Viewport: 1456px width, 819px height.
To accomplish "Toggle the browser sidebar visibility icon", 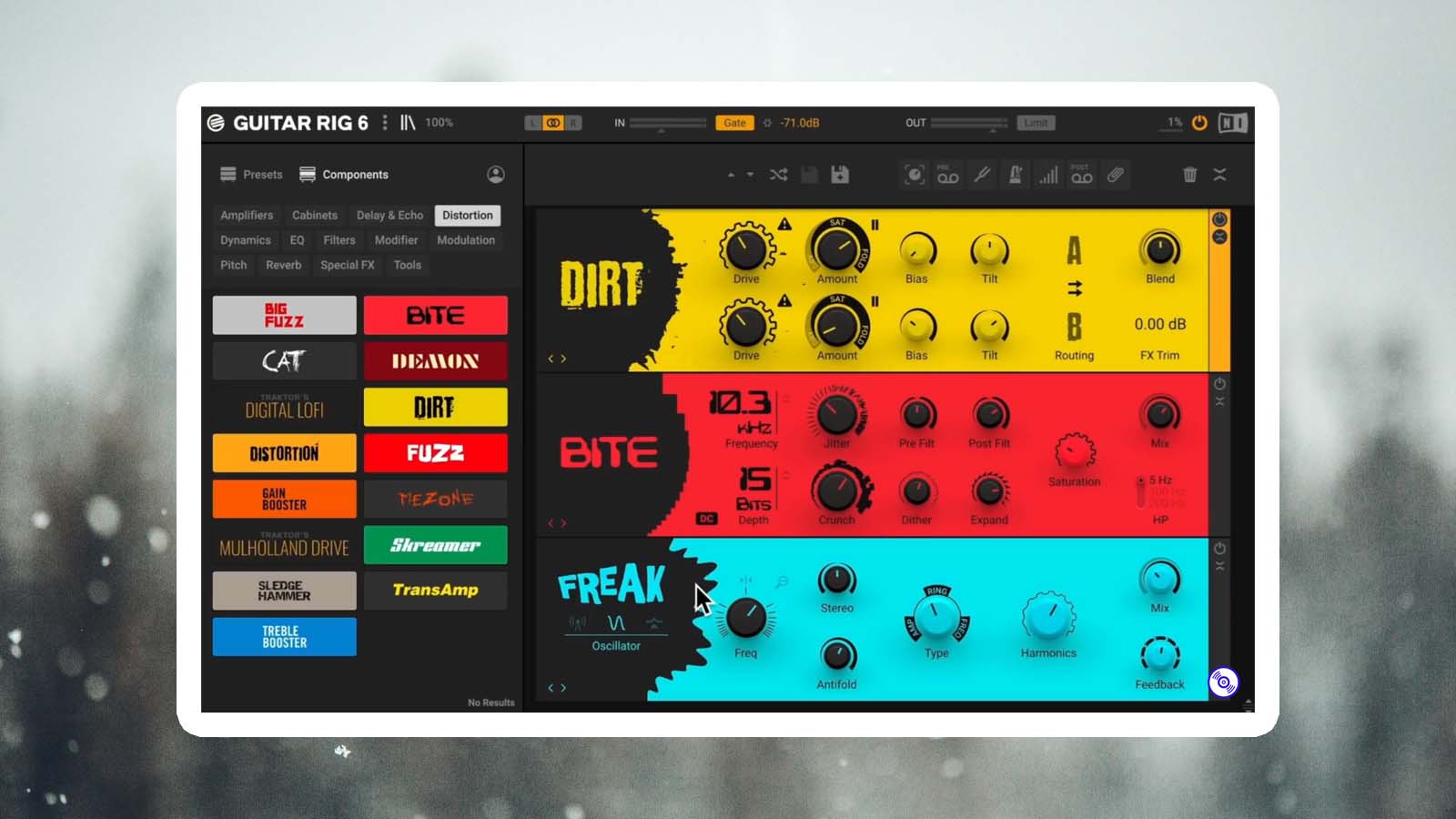I will (408, 122).
